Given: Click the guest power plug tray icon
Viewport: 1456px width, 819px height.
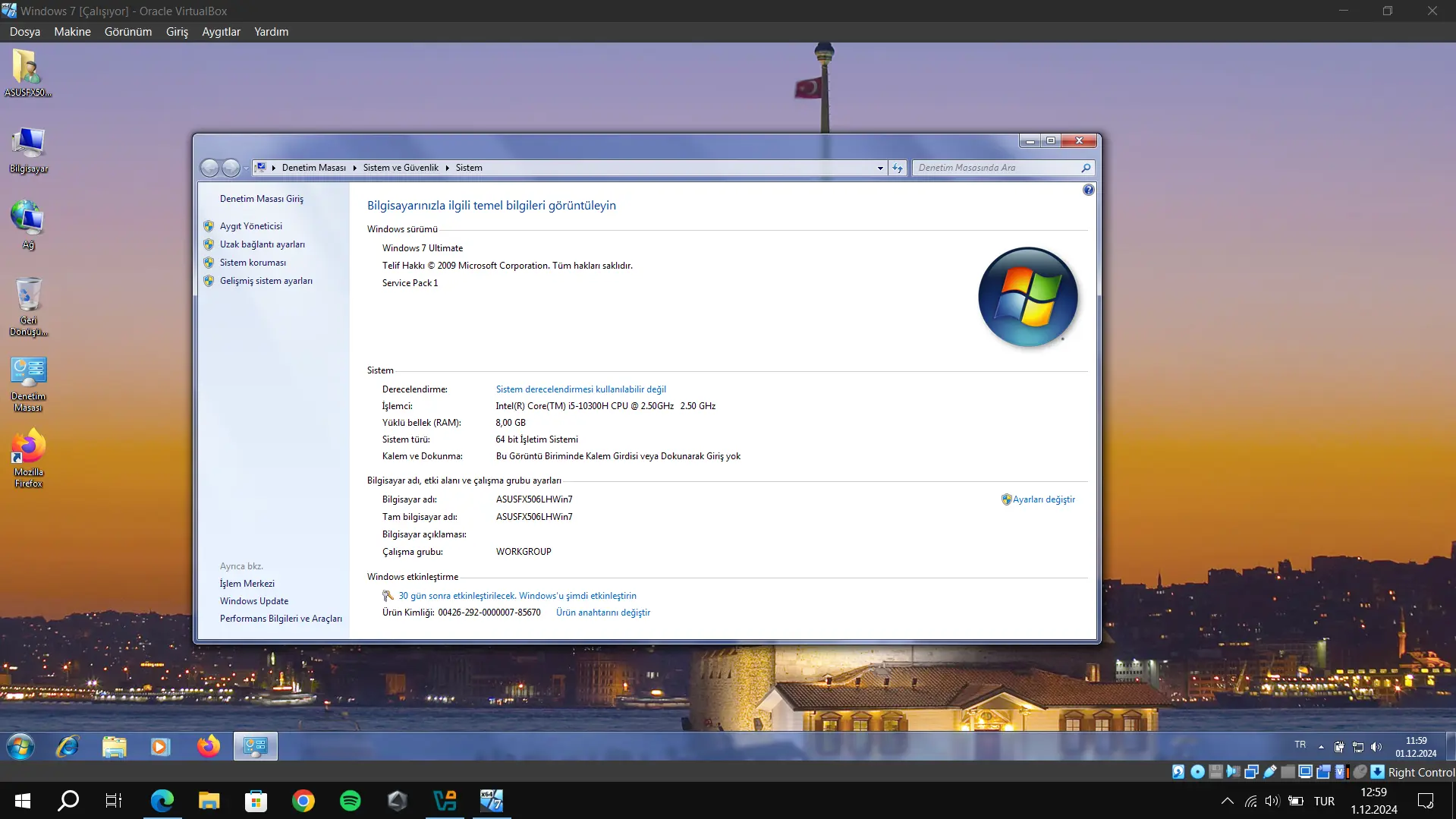Looking at the screenshot, I should coord(1339,747).
